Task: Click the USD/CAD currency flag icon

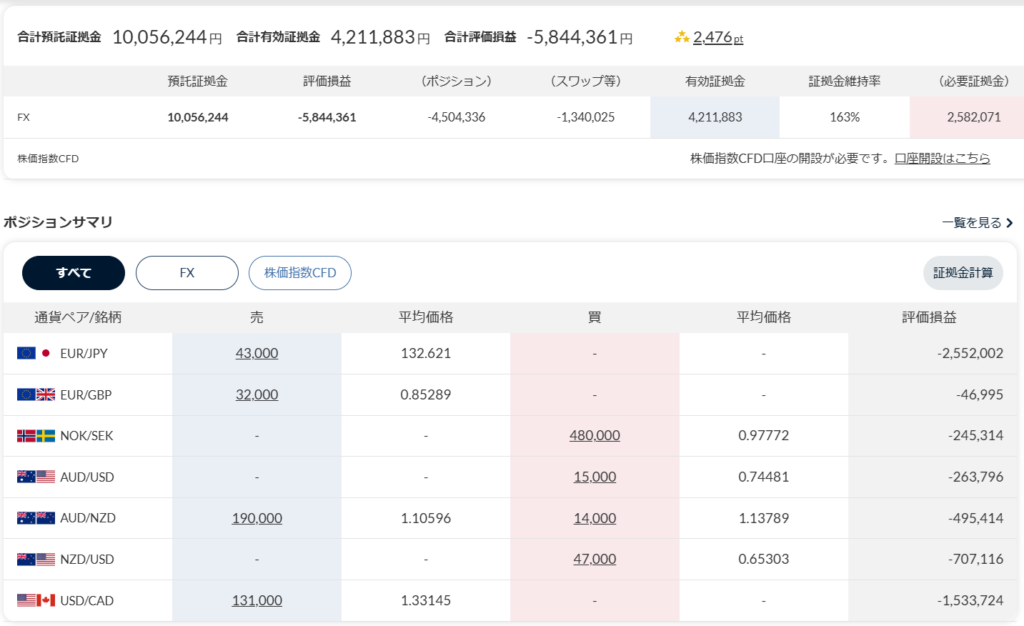Action: click(x=36, y=600)
